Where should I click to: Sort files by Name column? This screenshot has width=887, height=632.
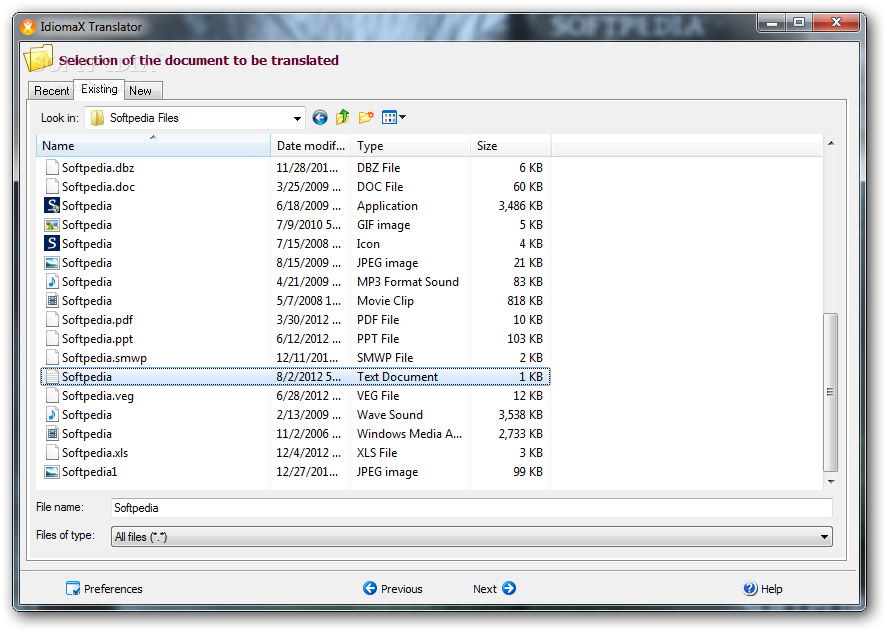tap(153, 145)
